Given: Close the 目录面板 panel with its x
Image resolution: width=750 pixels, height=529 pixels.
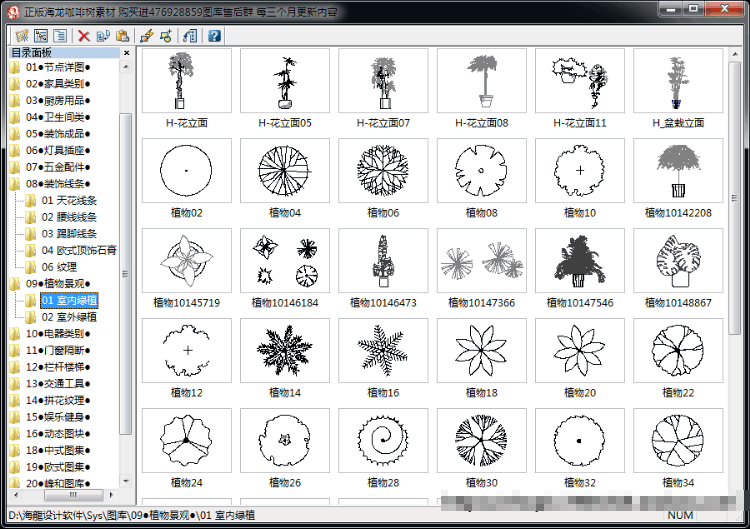Looking at the screenshot, I should tap(126, 53).
